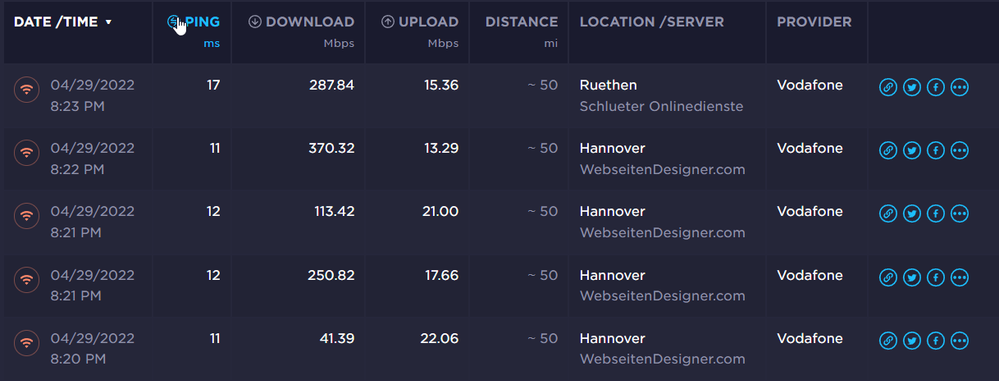Viewport: 999px width, 381px height.
Task: Tweet the 113.42 Mbps download result
Action: (912, 213)
